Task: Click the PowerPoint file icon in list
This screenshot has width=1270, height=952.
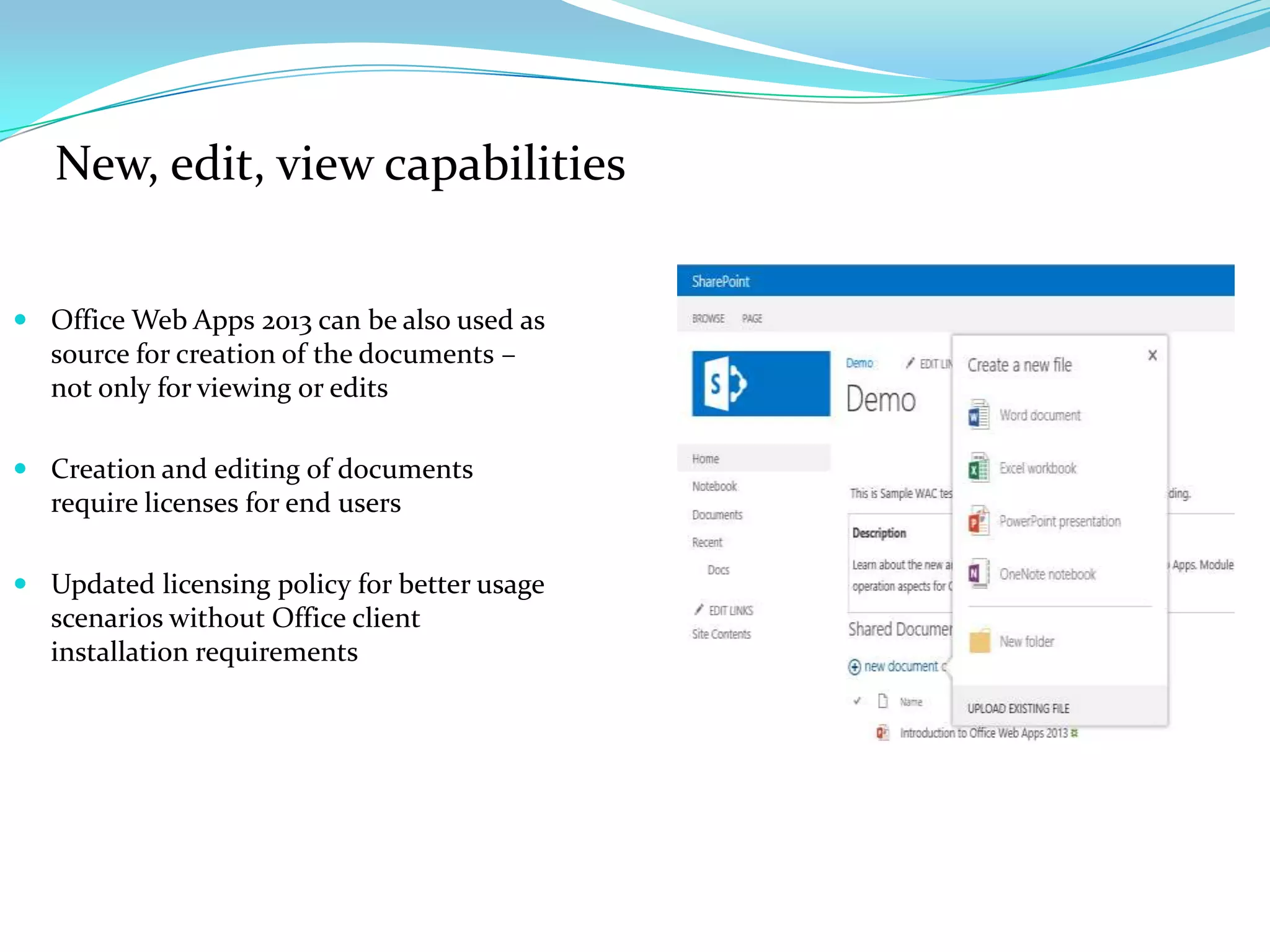Action: (882, 733)
